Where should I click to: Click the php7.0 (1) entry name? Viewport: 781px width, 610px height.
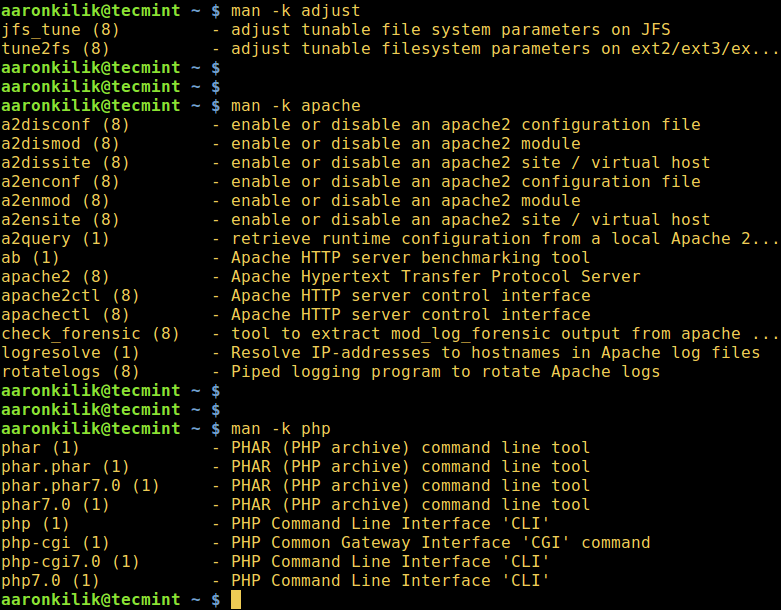[x=50, y=580]
